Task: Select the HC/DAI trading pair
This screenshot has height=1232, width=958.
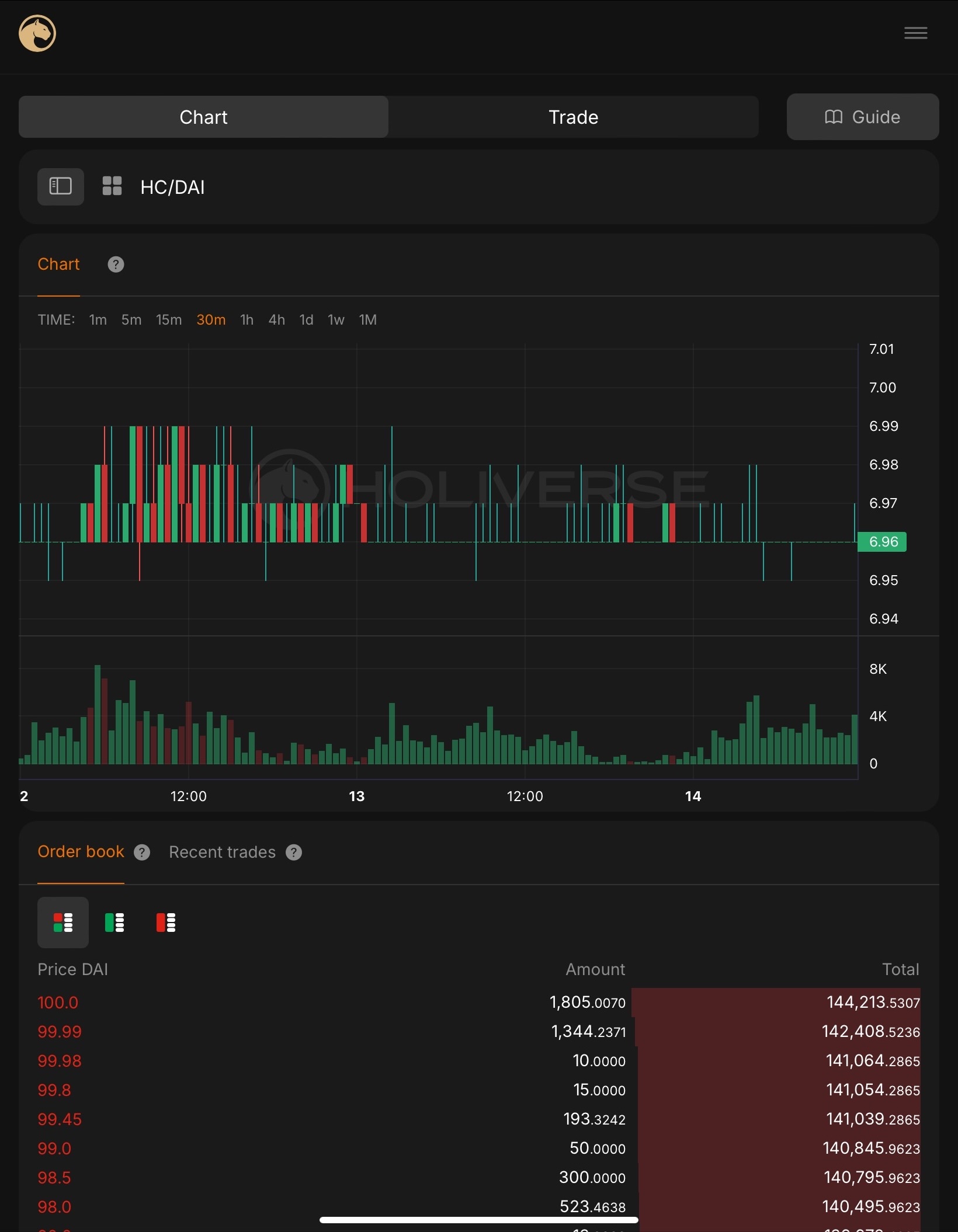Action: click(172, 187)
